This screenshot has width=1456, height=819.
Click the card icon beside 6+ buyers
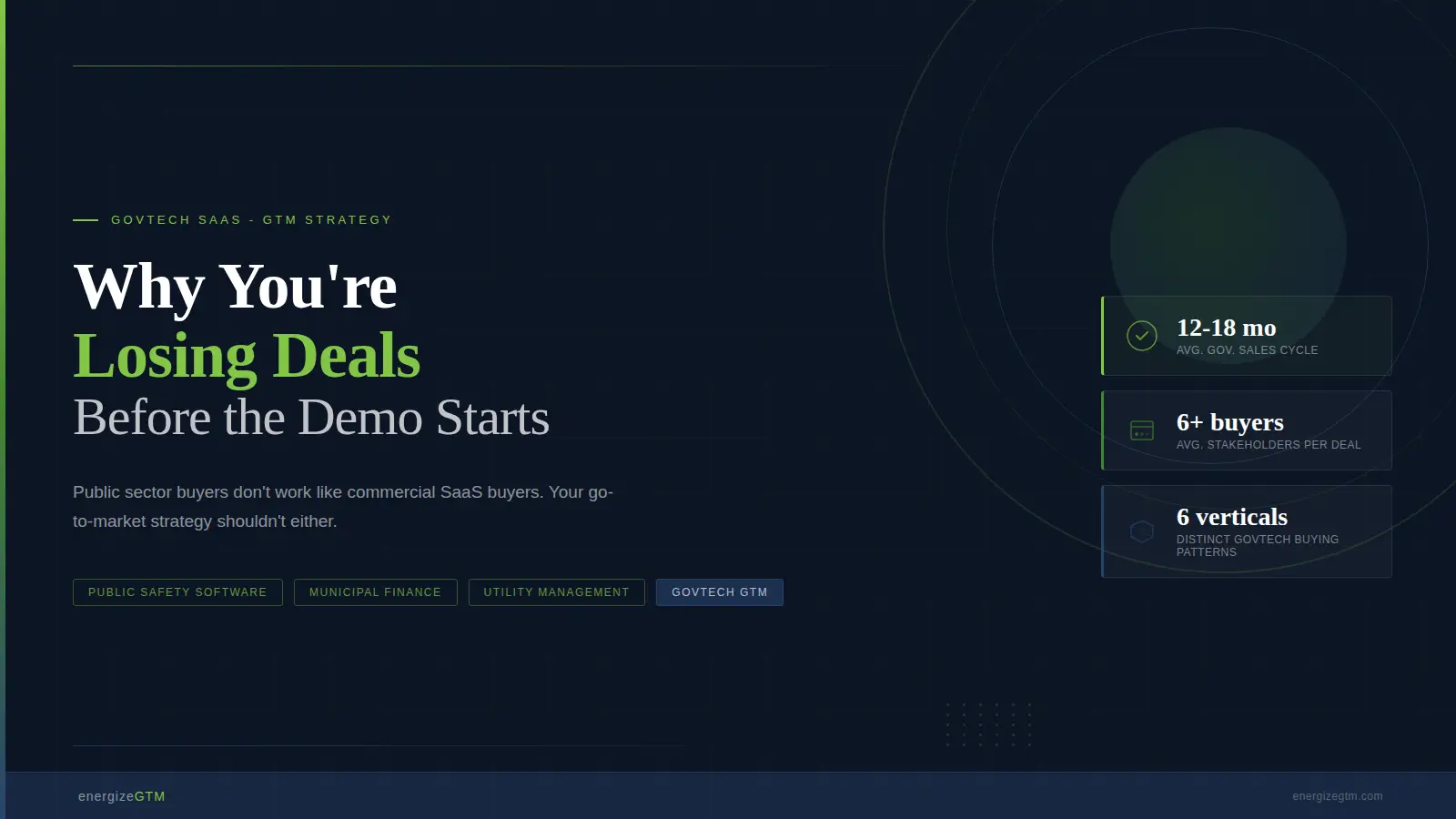[x=1141, y=430]
